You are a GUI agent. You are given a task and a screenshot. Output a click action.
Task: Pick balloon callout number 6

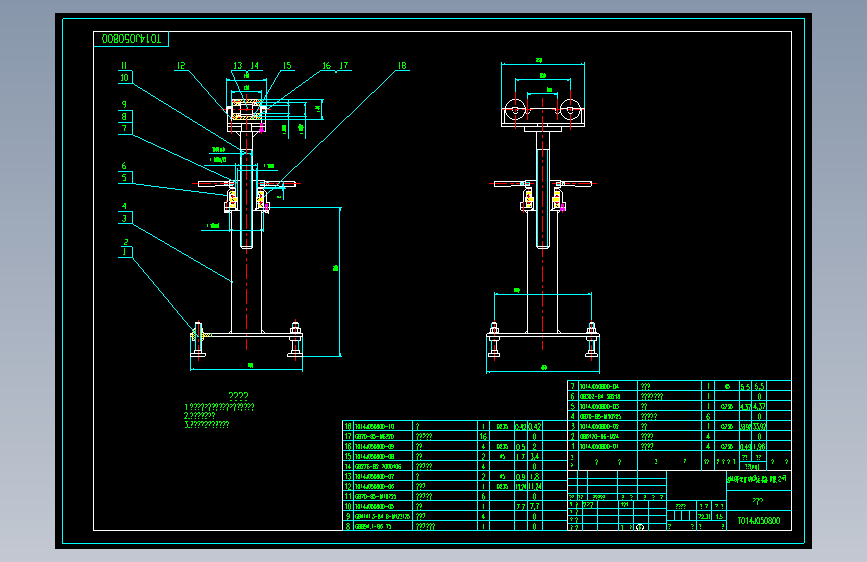pos(124,165)
